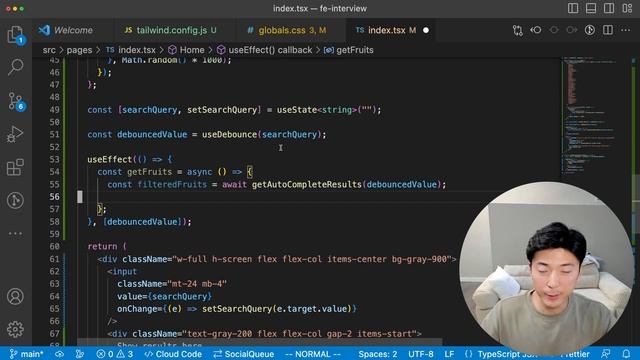Show additional views via activity bar ellipsis

pos(16,233)
